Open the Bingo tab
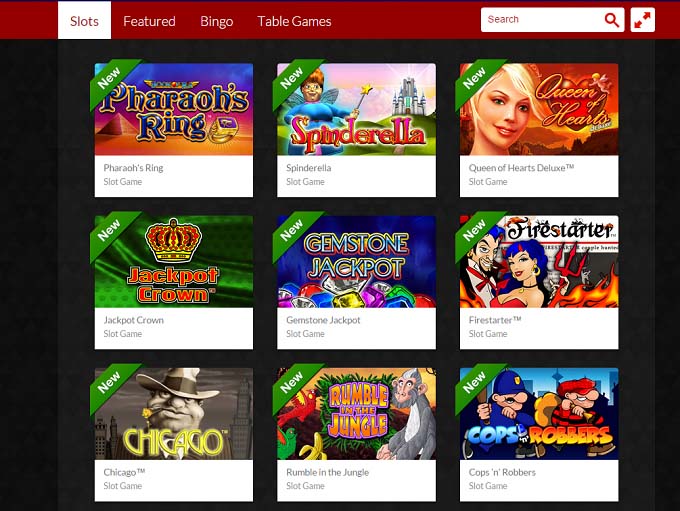Viewport: 680px width, 511px height. (x=216, y=21)
